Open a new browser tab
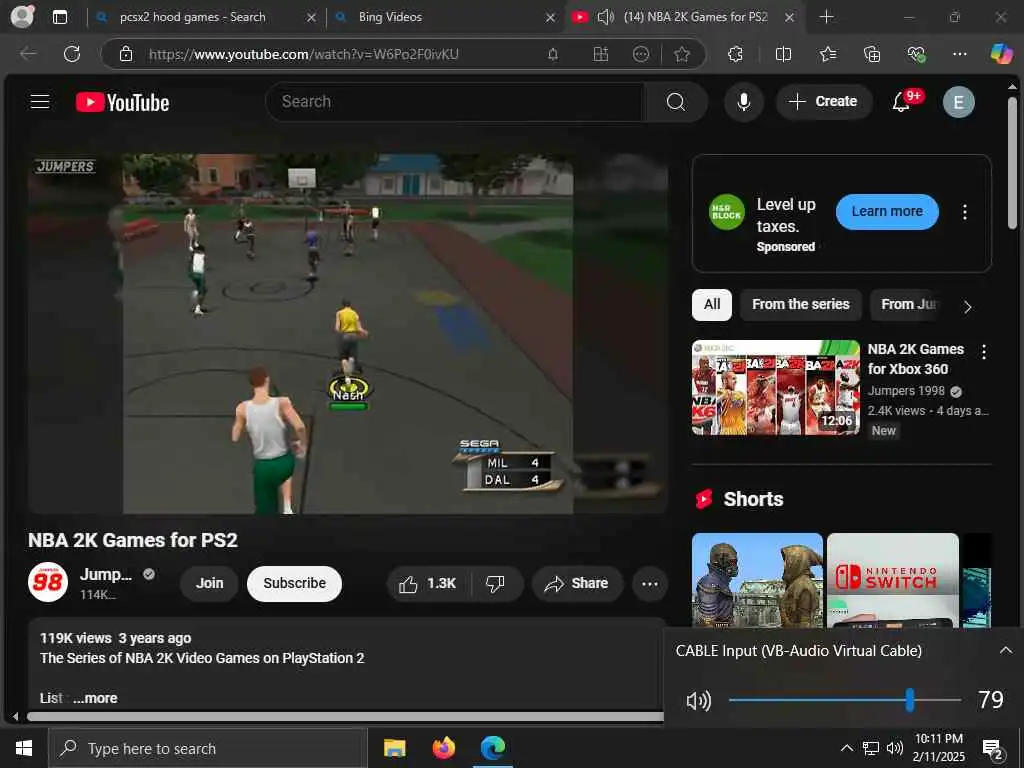 [x=826, y=17]
